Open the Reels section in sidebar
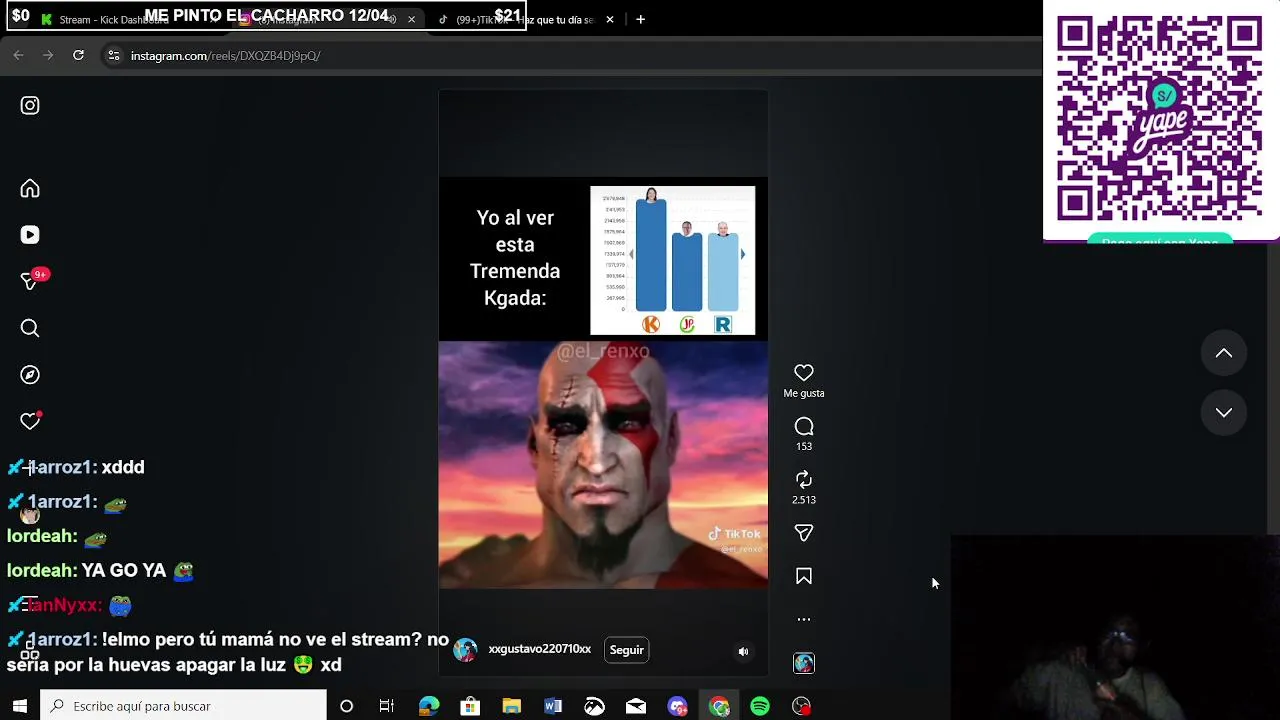The width and height of the screenshot is (1280, 720). (x=30, y=235)
